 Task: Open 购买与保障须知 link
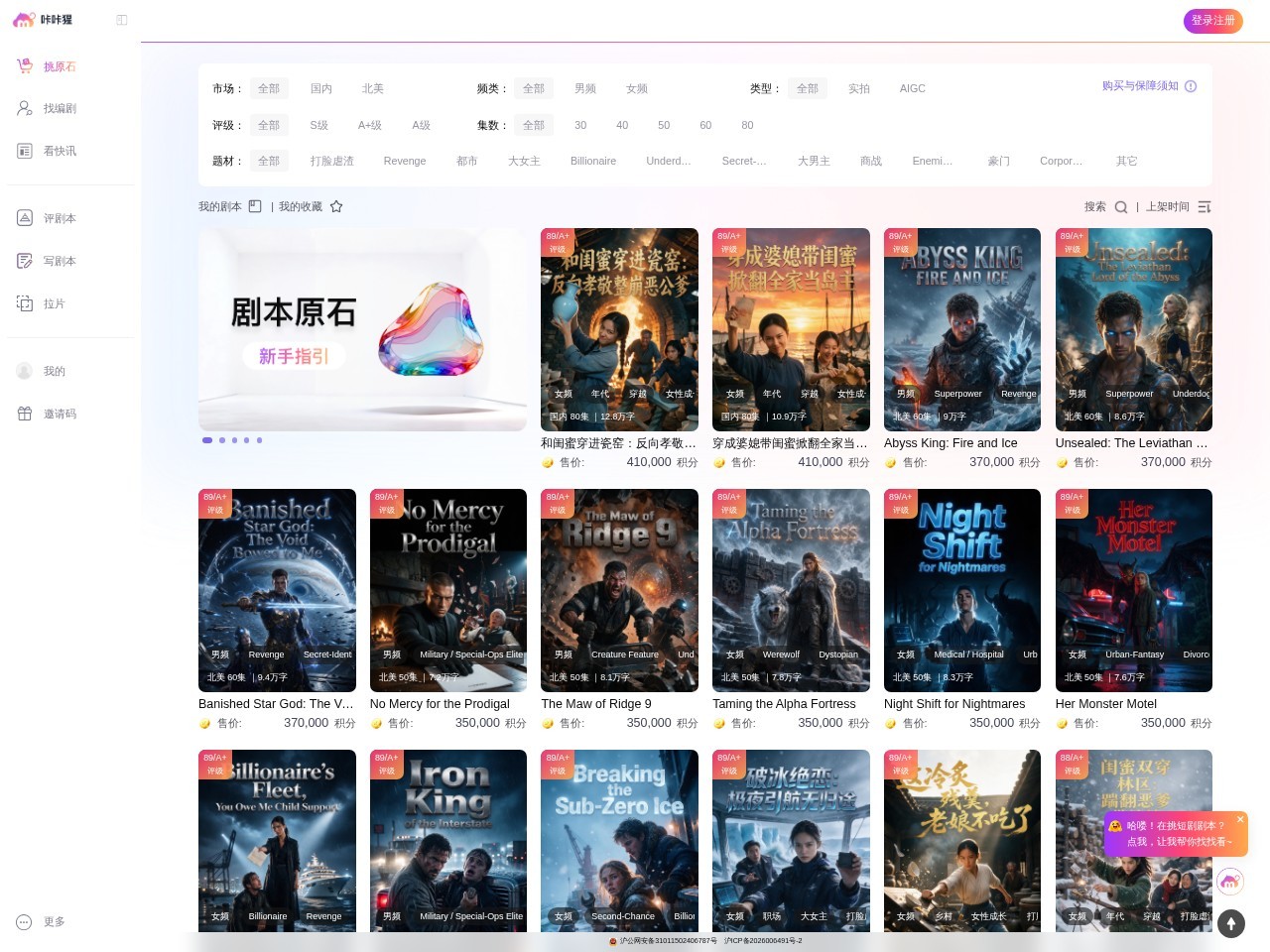[1140, 86]
